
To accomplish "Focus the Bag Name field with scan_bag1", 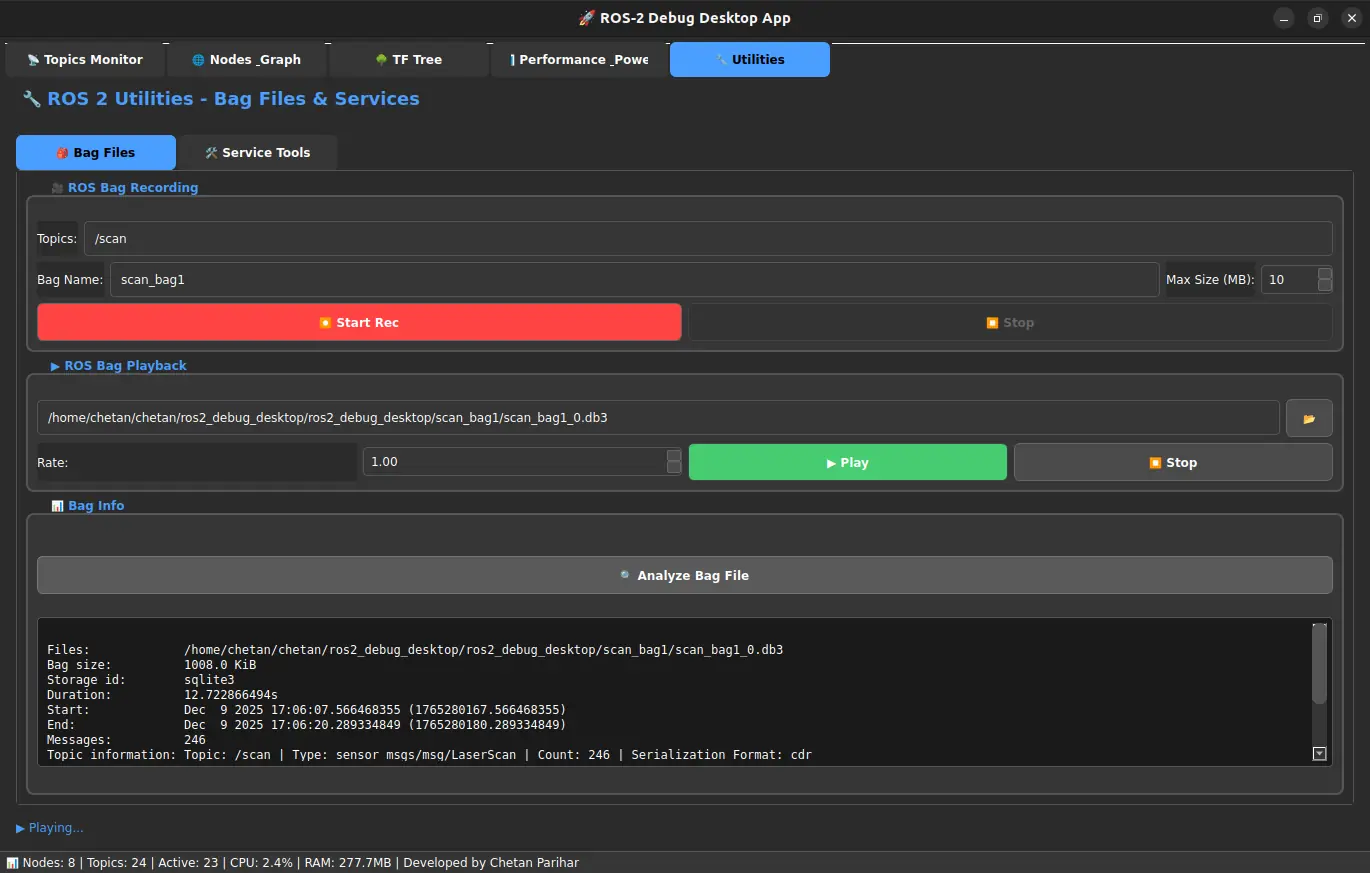I will 634,280.
